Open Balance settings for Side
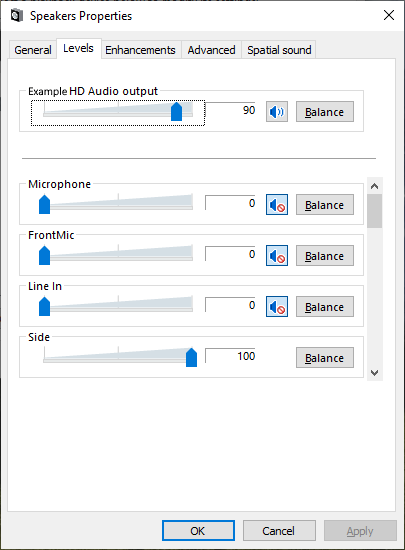405x550 pixels. click(325, 358)
